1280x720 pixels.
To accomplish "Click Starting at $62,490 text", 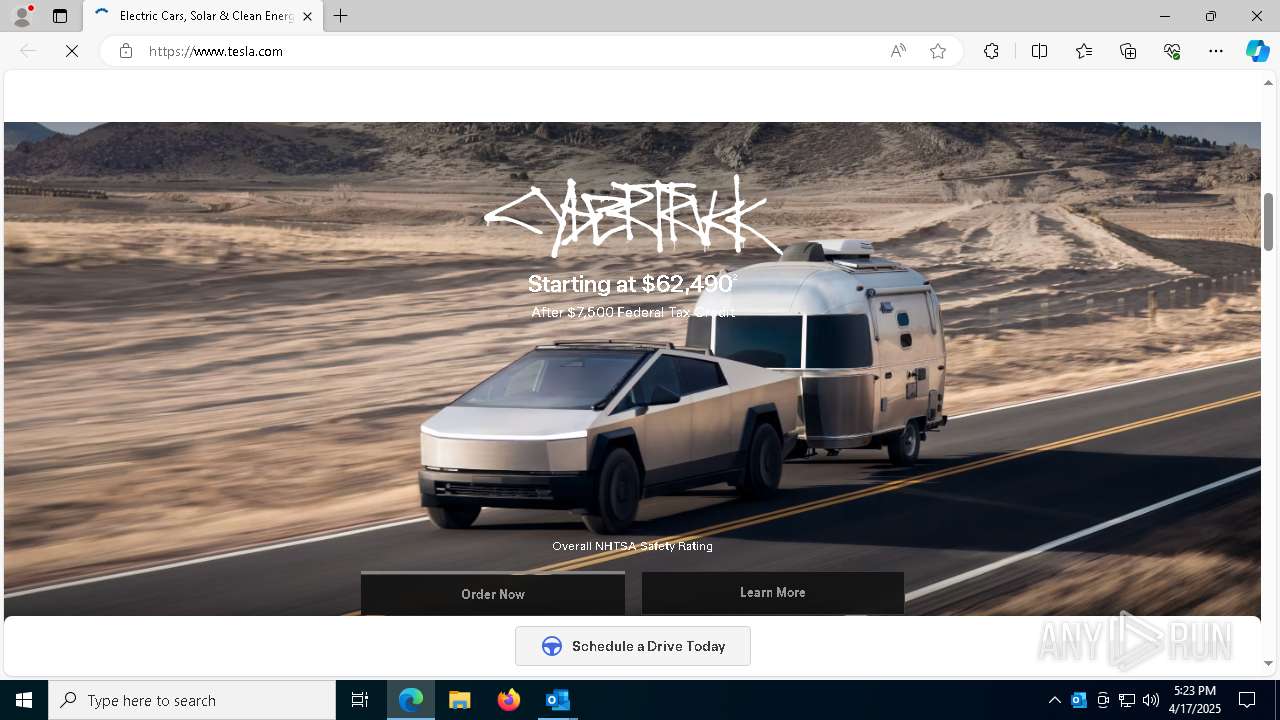I will pyautogui.click(x=633, y=284).
